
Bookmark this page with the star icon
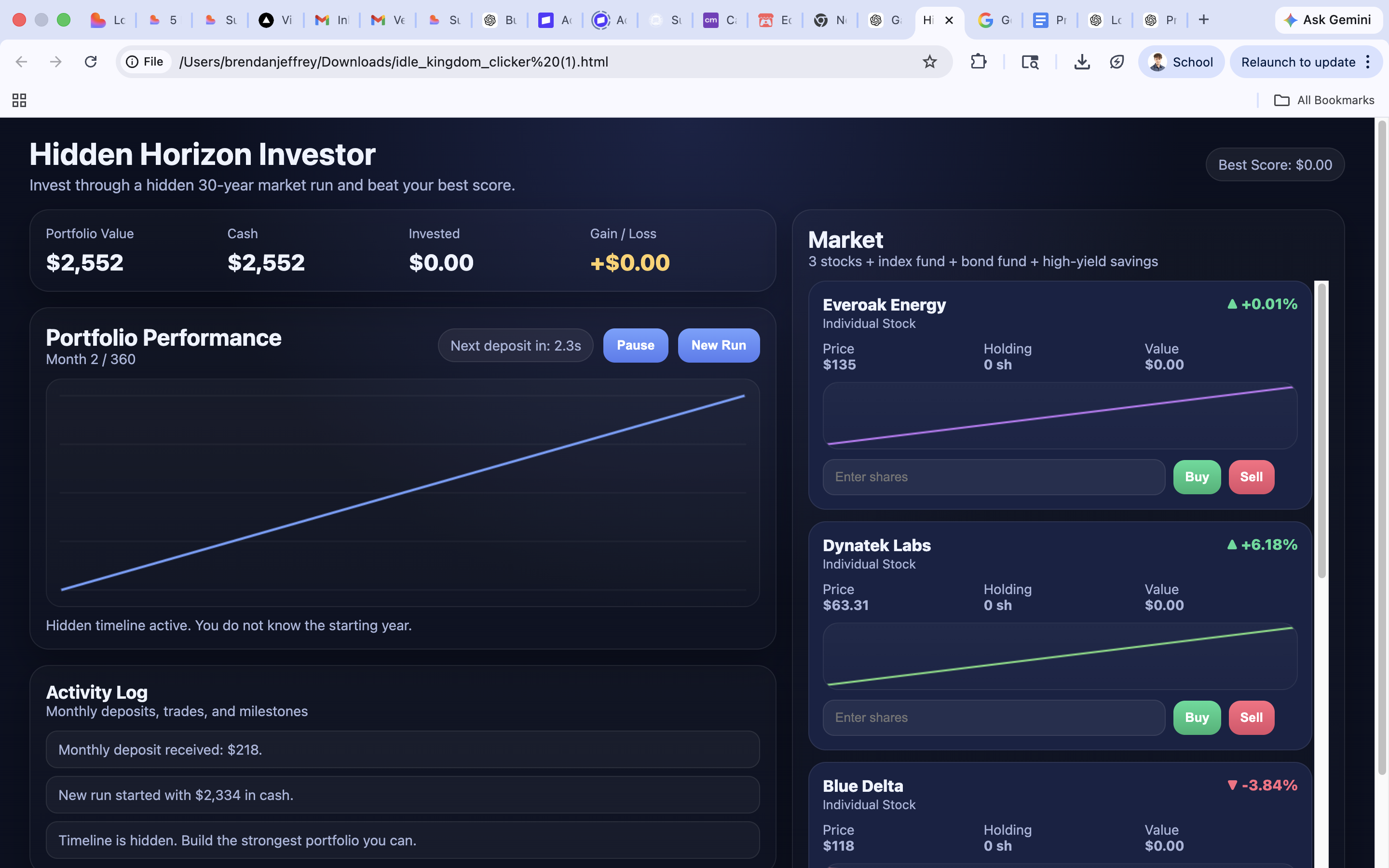pyautogui.click(x=929, y=61)
